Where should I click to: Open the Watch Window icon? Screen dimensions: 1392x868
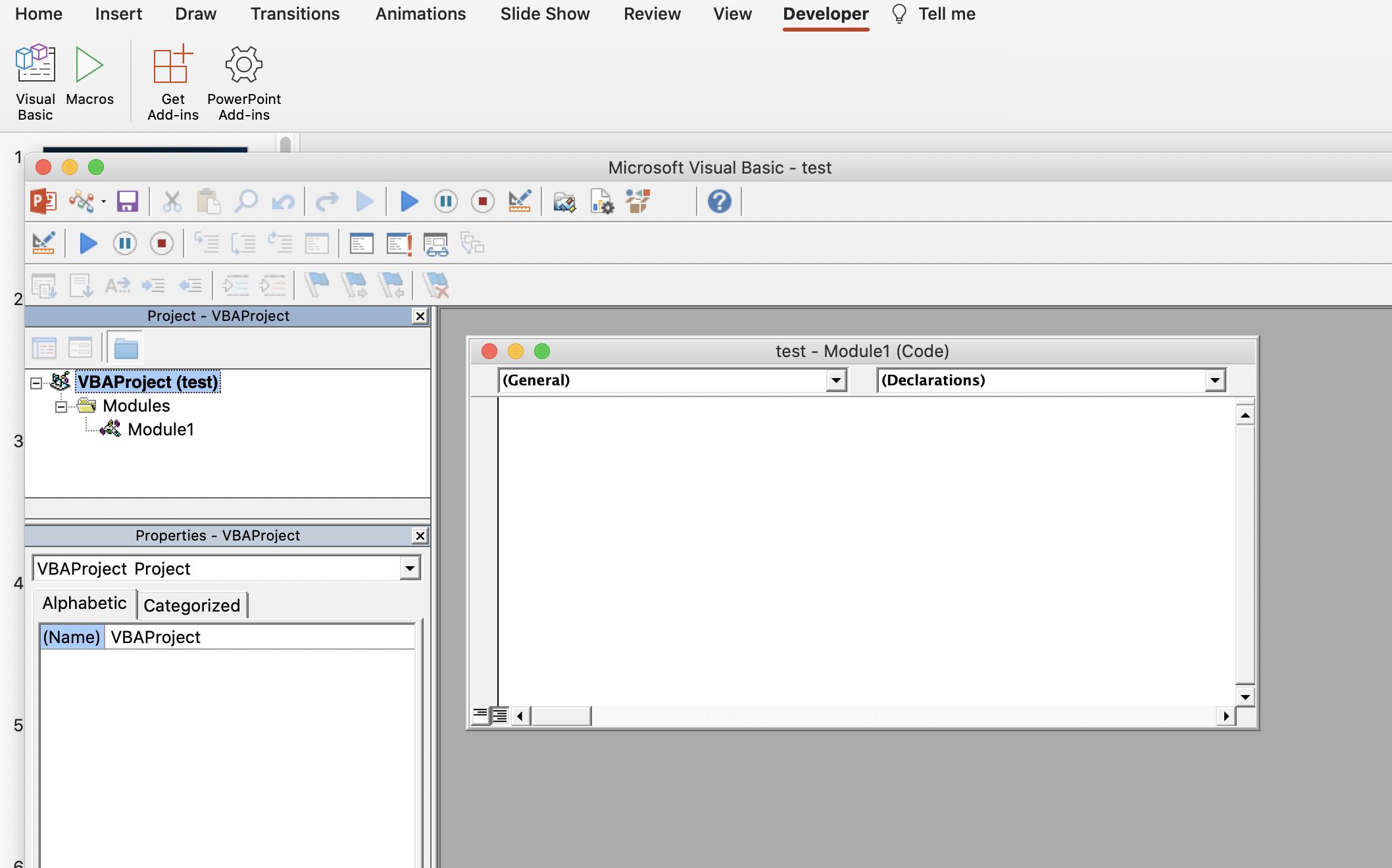435,244
